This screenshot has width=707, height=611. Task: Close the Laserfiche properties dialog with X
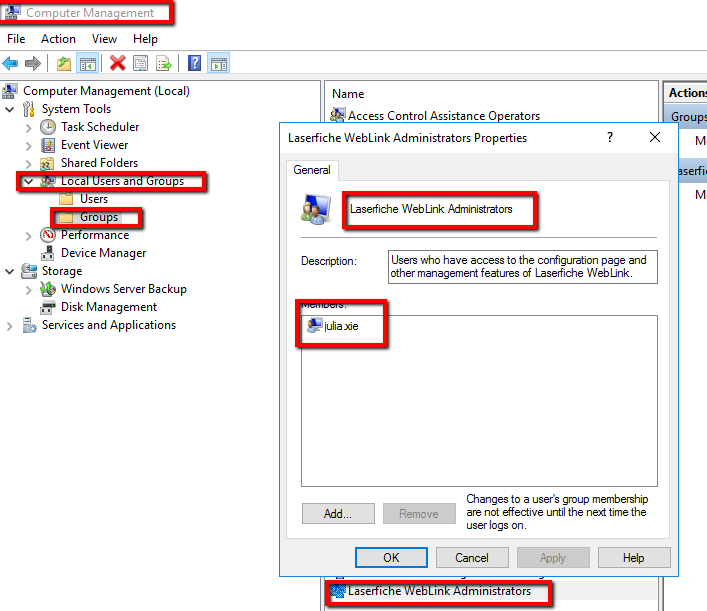click(655, 137)
